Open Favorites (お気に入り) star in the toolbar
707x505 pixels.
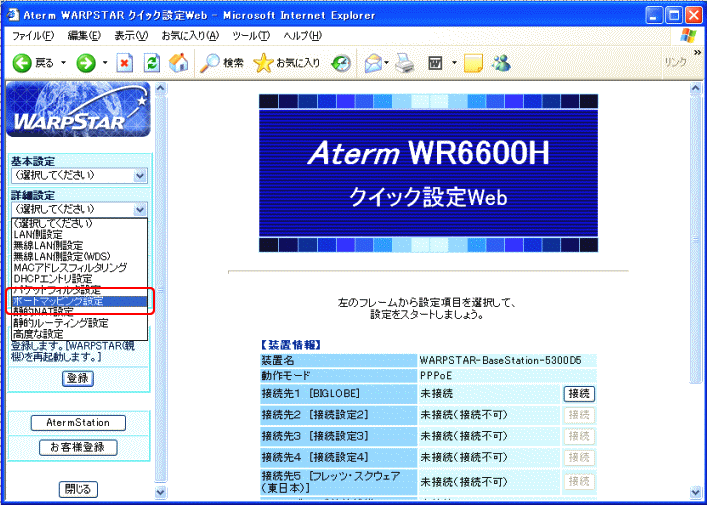click(x=287, y=62)
